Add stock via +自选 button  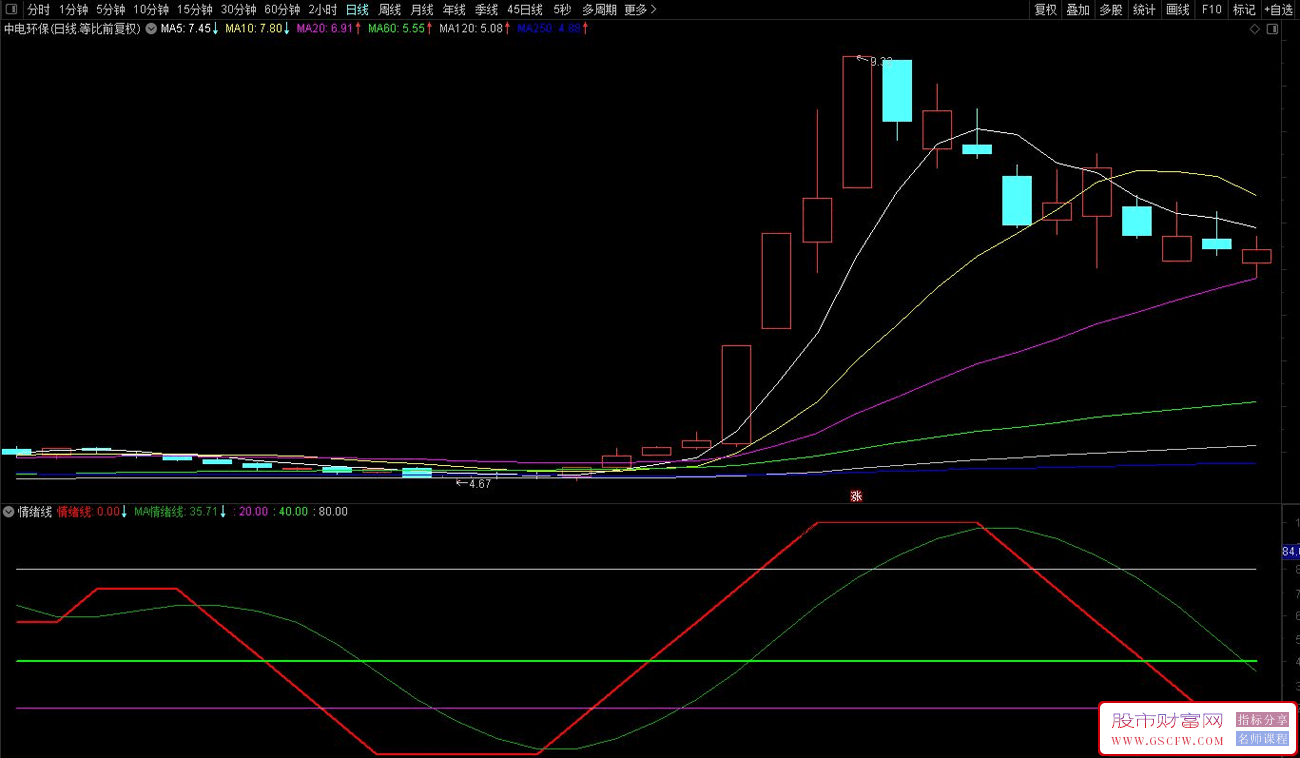click(1279, 9)
